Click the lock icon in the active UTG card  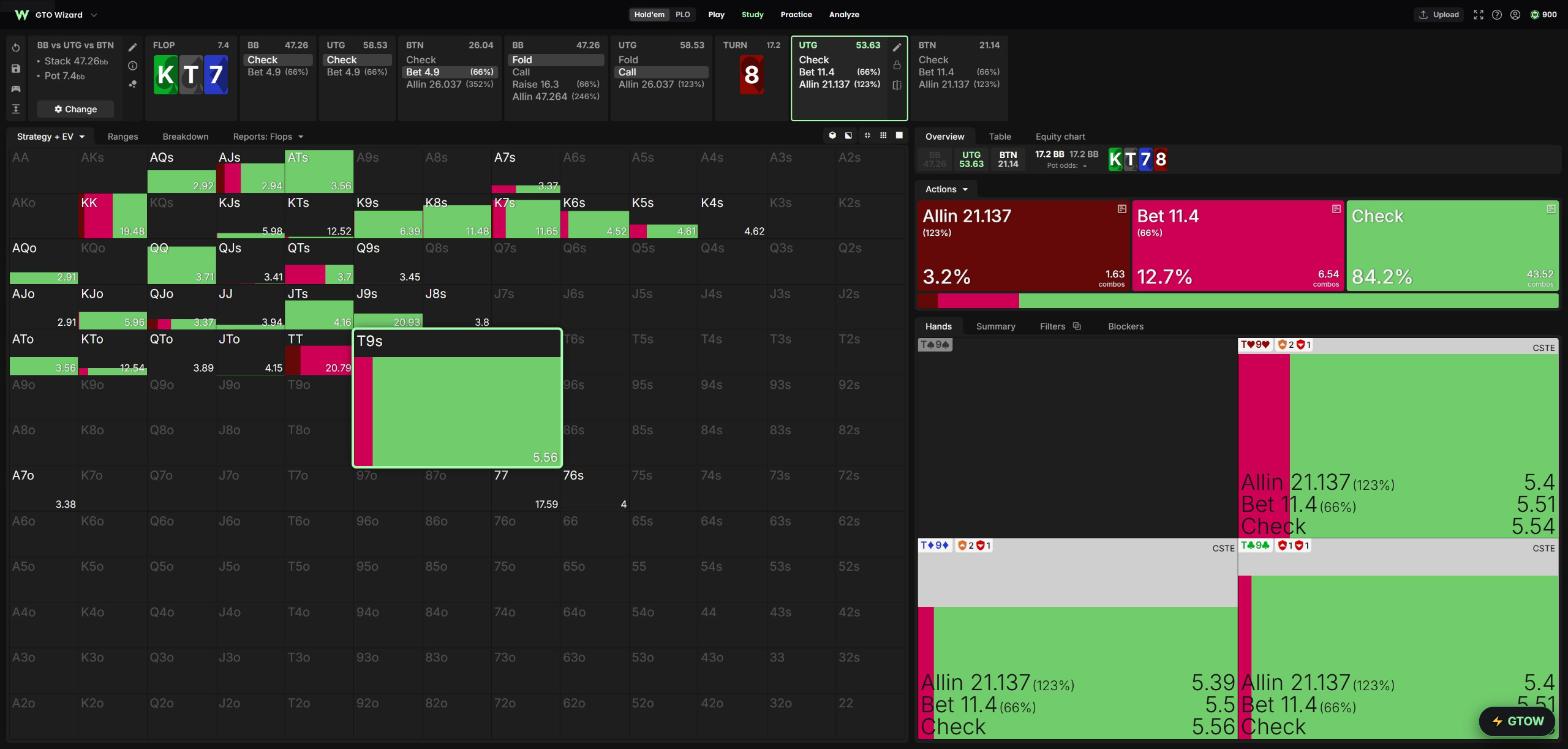pyautogui.click(x=897, y=66)
